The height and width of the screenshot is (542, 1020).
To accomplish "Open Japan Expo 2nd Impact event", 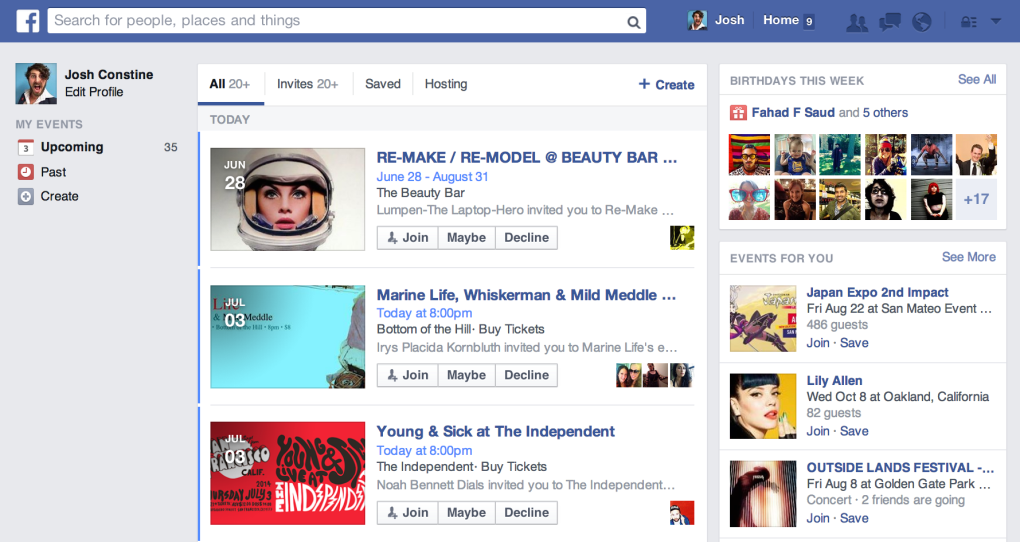I will (877, 292).
